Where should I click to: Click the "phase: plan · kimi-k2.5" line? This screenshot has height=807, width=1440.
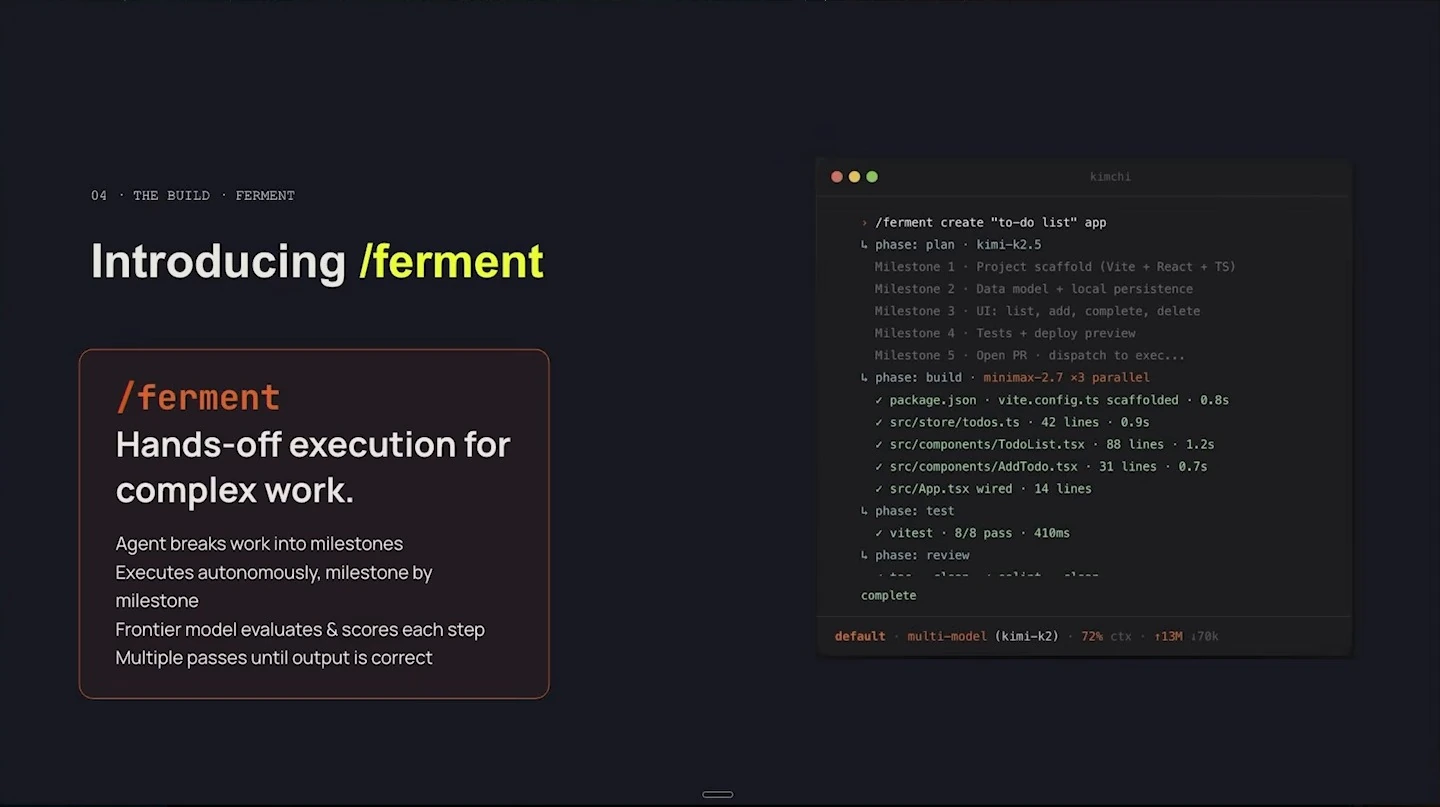click(x=951, y=244)
